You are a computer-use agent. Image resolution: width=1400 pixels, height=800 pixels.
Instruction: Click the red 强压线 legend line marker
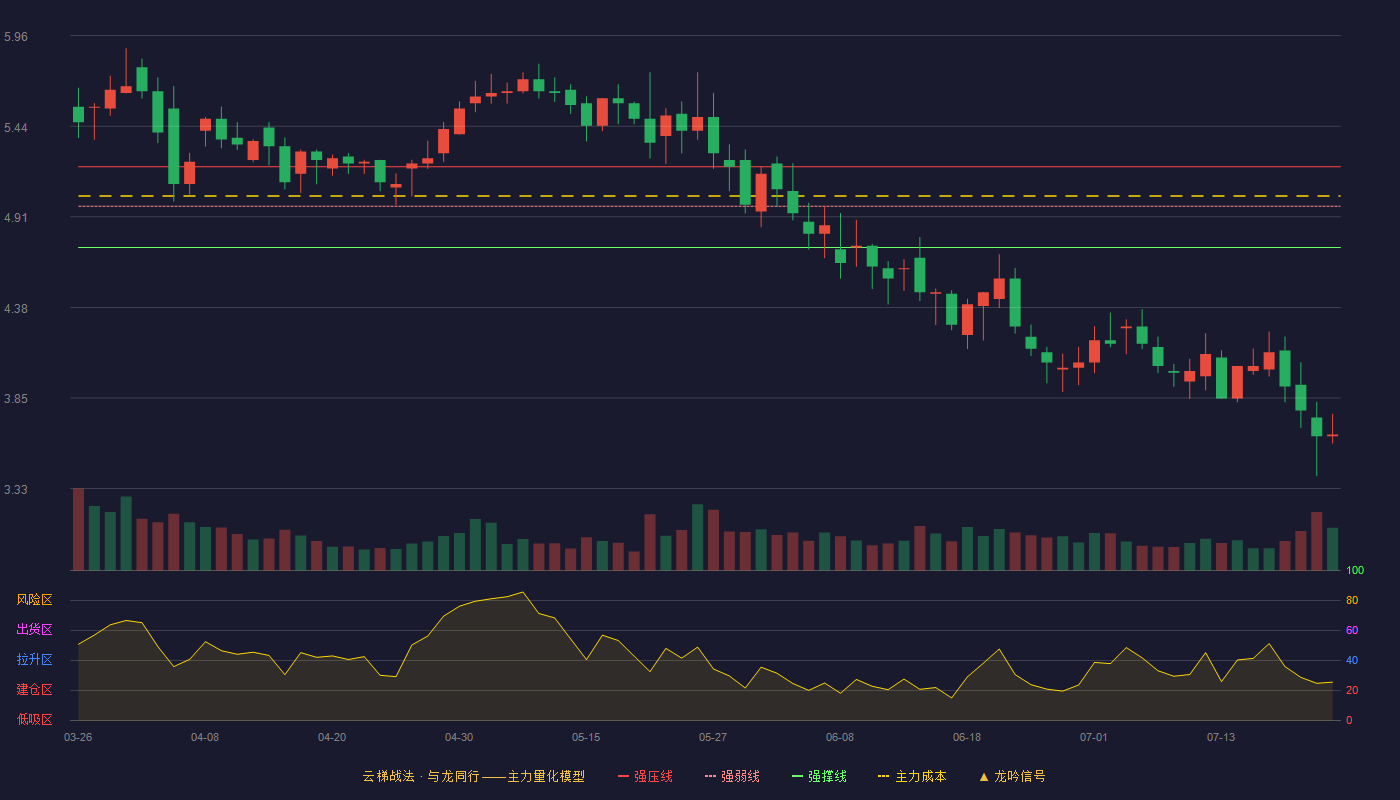624,776
